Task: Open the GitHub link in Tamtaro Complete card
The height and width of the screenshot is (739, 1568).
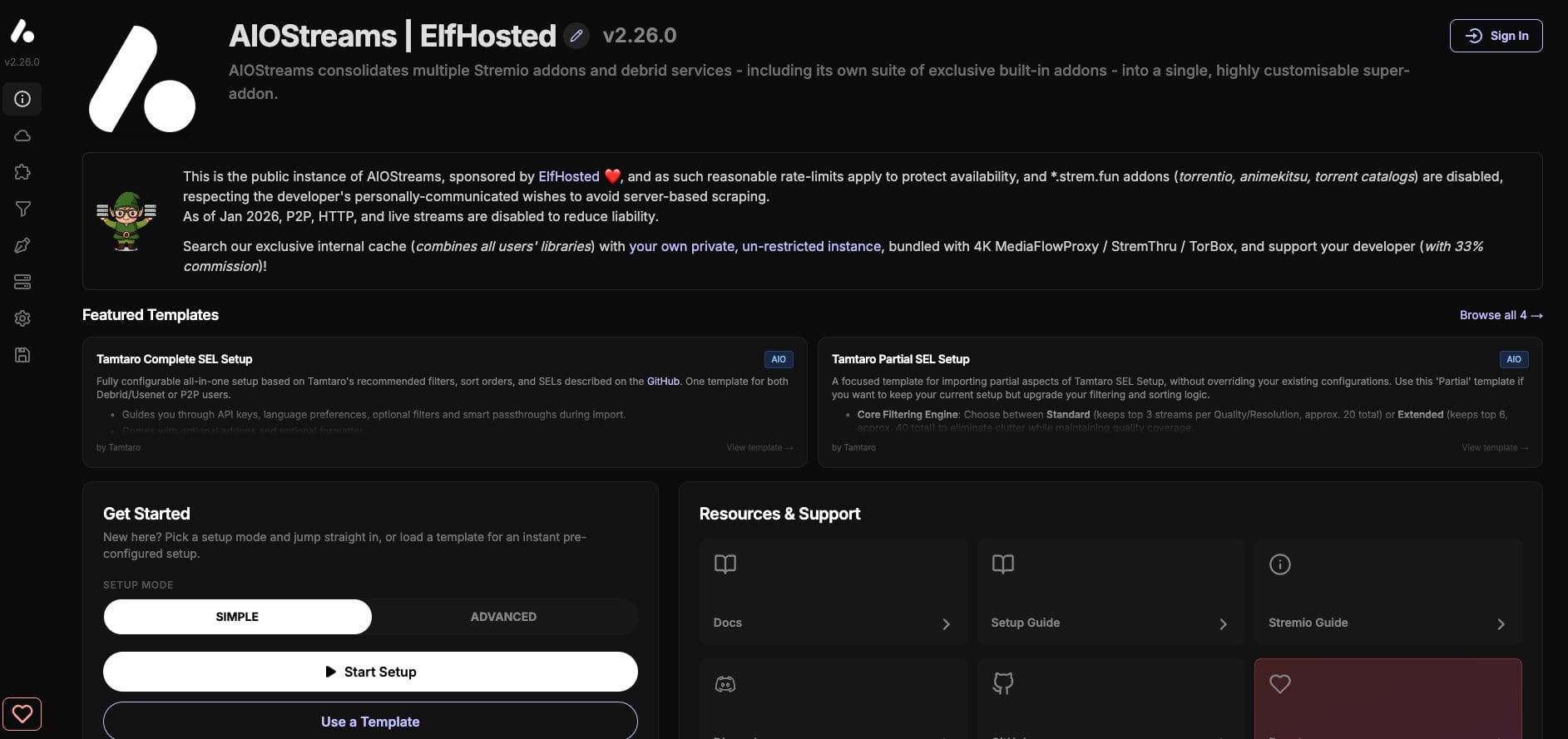Action: pos(663,382)
